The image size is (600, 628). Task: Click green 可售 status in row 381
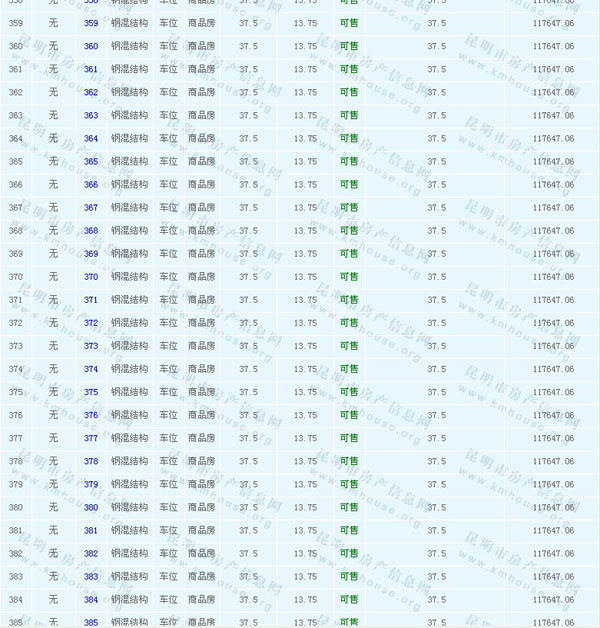[349, 530]
